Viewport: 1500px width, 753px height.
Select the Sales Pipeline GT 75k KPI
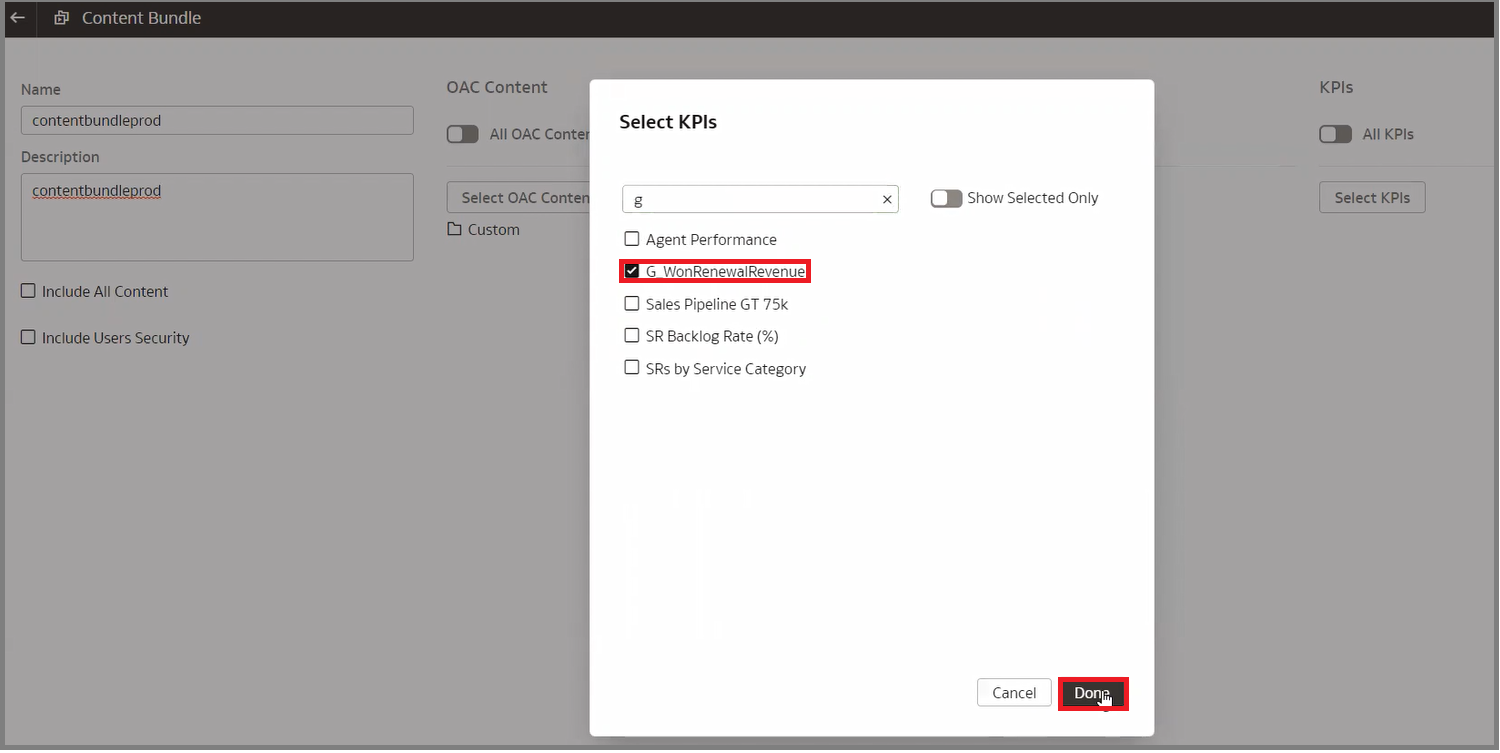point(631,303)
